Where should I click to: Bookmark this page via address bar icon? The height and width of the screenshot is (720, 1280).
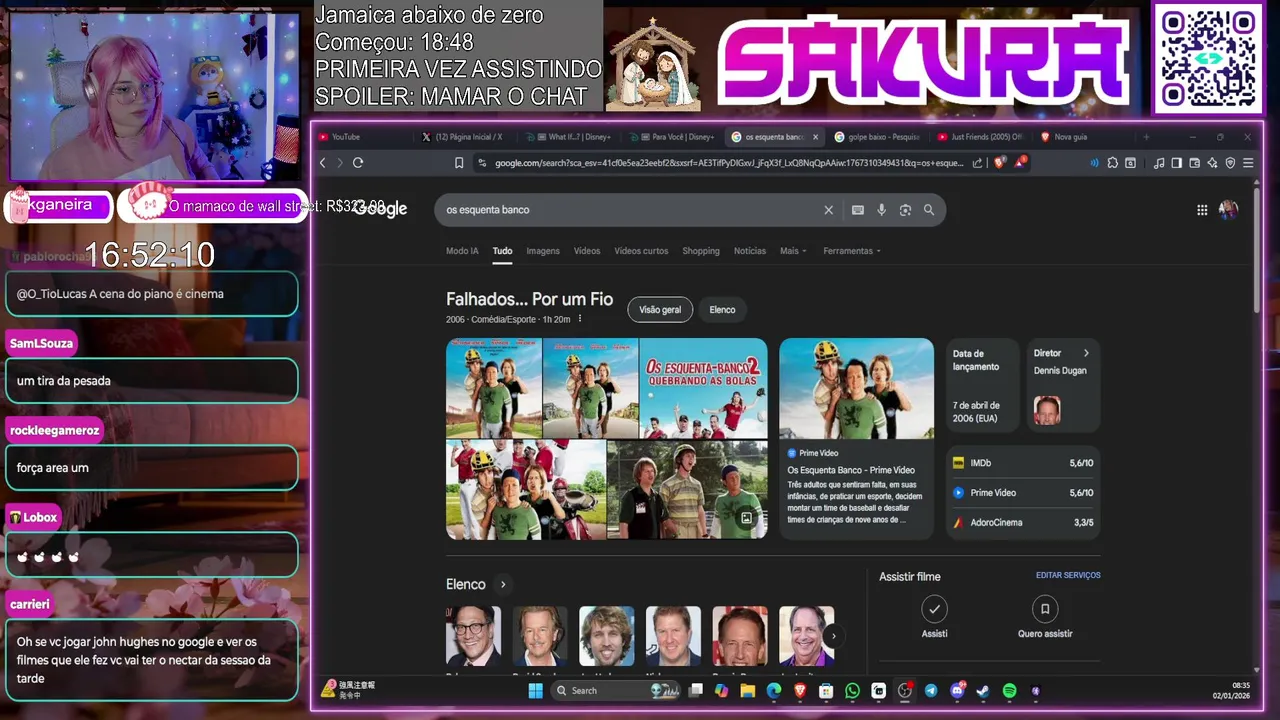point(459,163)
